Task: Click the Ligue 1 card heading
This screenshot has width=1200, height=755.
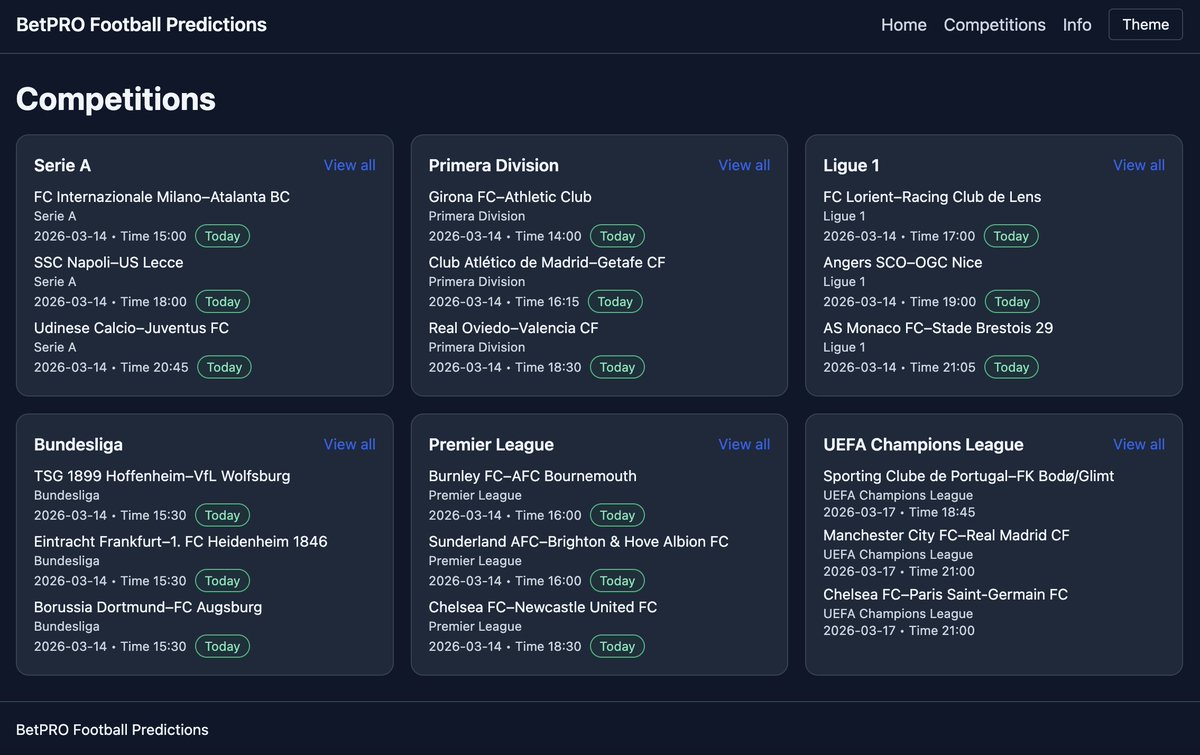Action: 851,165
